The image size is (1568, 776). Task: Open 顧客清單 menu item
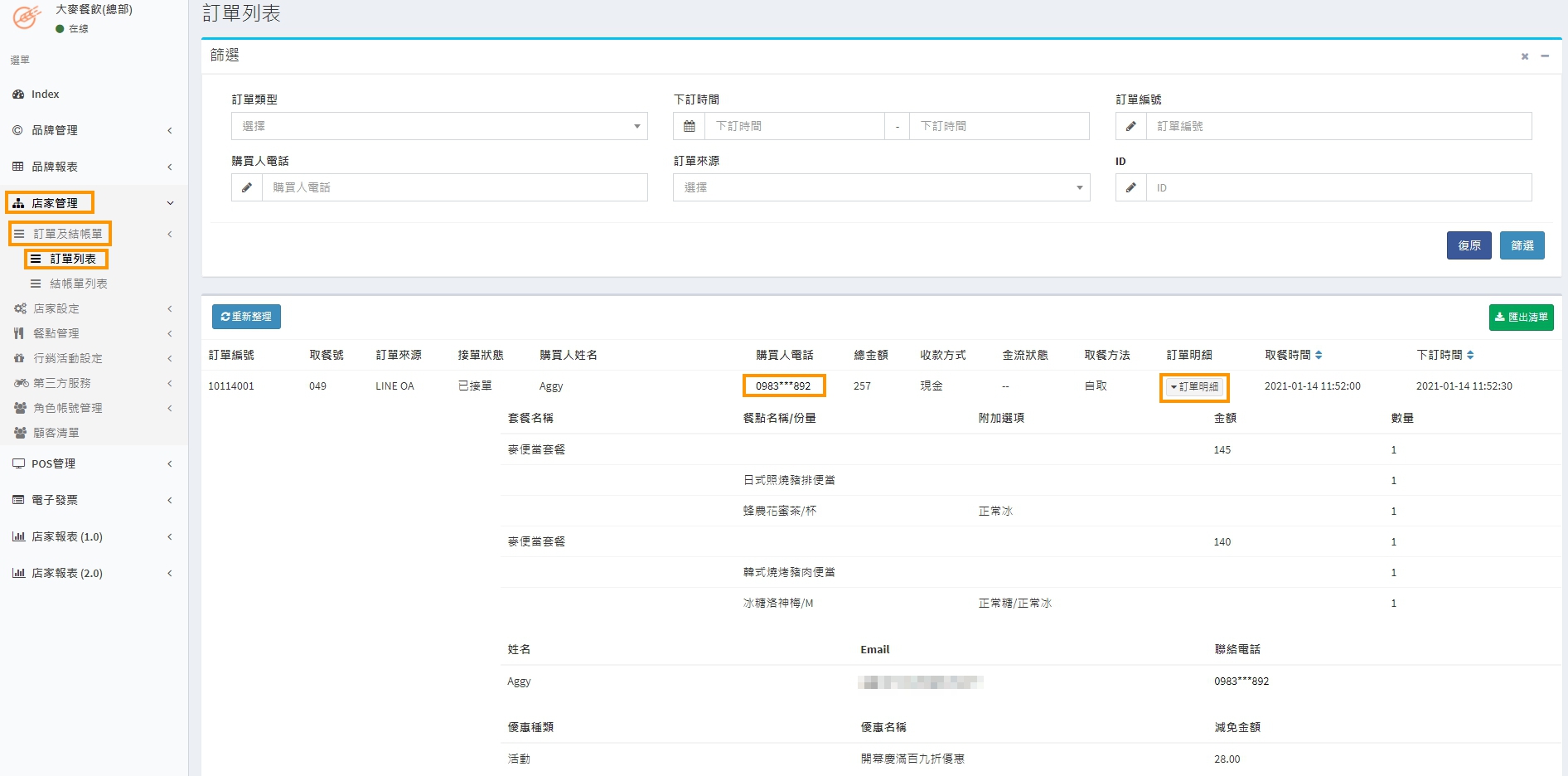coord(56,433)
